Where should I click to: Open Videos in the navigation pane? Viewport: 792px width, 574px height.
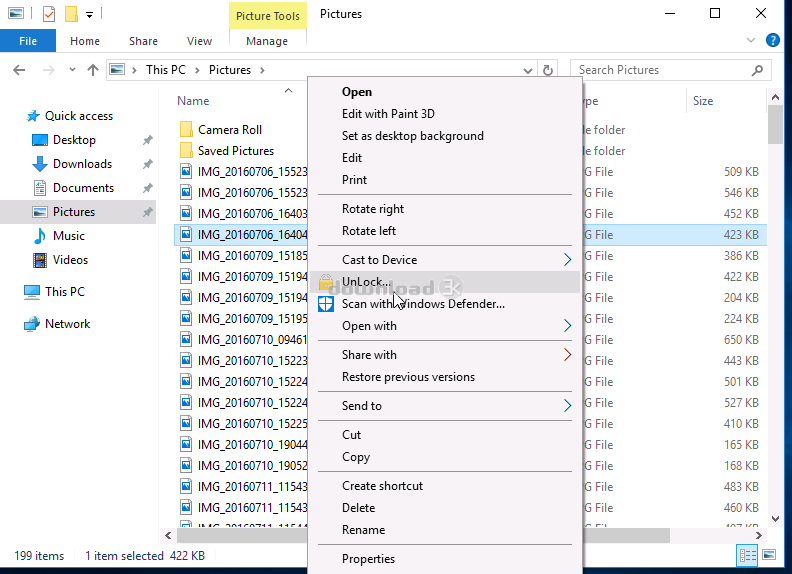(x=70, y=260)
